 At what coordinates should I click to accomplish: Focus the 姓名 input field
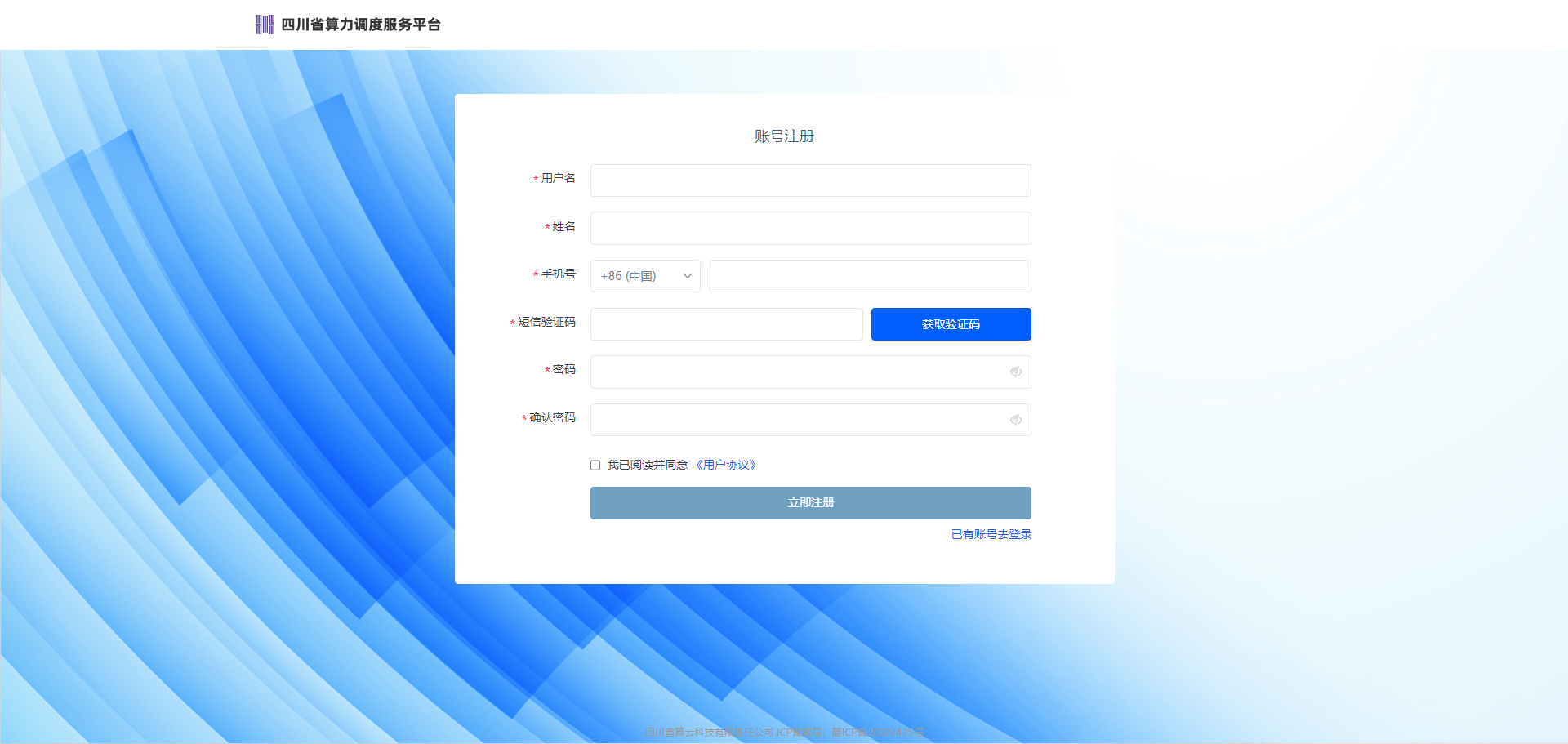tap(810, 229)
